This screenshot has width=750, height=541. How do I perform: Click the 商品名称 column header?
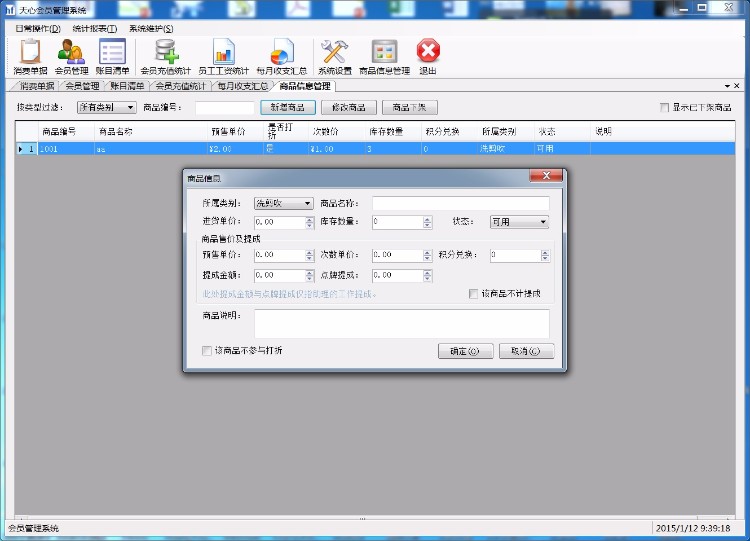[151, 132]
